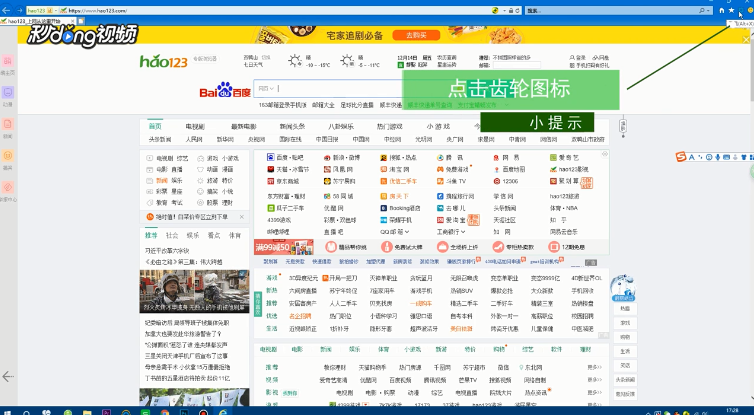Viewport: 754px width, 415px height.
Task: Switch to the 体育 news tab
Action: tap(235, 235)
